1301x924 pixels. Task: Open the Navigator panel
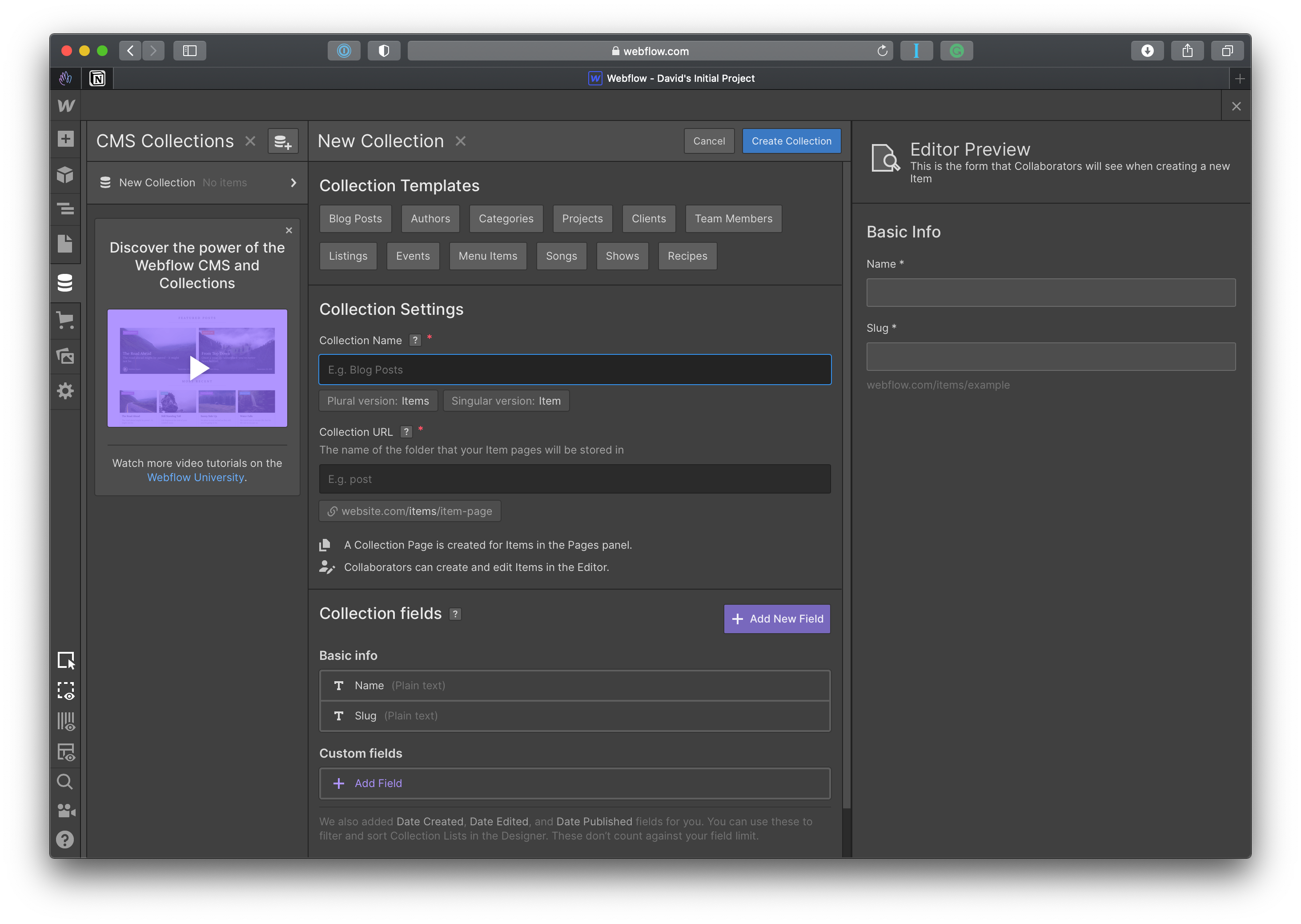(x=65, y=209)
